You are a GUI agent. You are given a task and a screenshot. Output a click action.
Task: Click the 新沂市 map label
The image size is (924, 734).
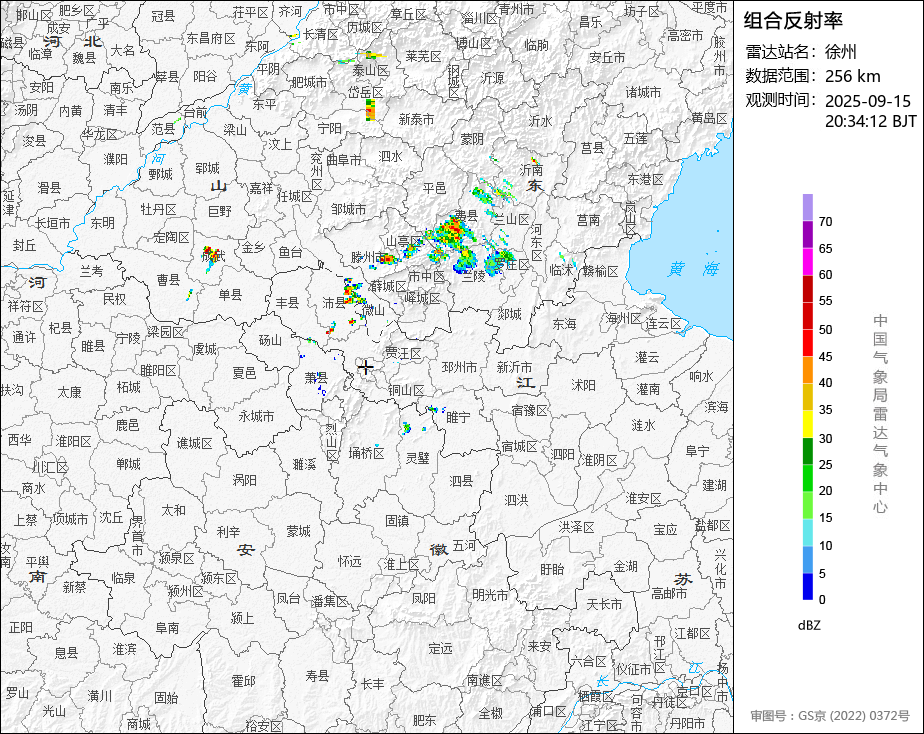pos(514,367)
